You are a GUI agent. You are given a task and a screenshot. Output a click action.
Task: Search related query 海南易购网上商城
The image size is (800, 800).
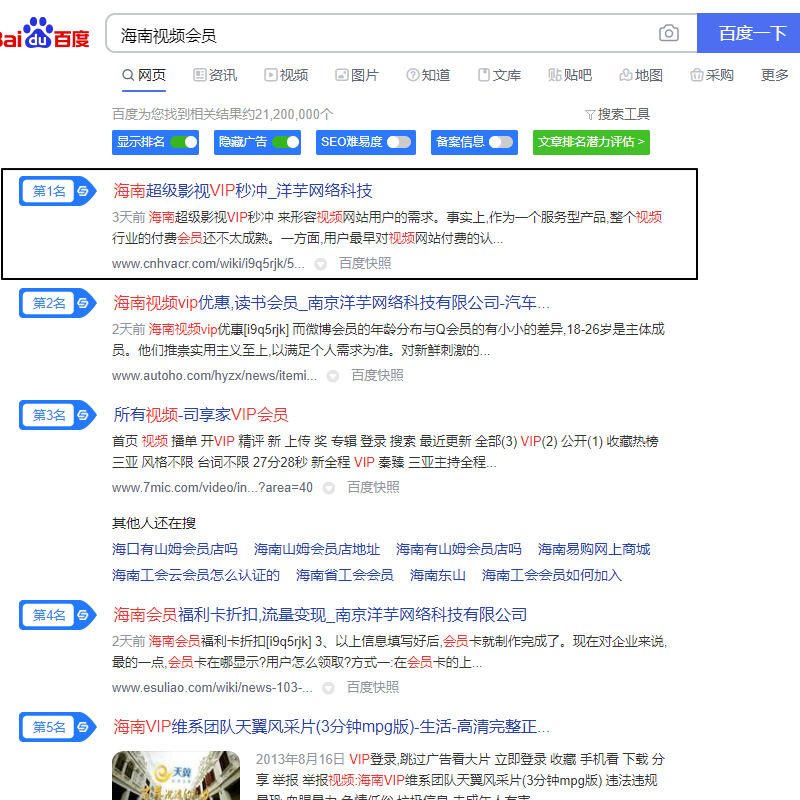[594, 549]
